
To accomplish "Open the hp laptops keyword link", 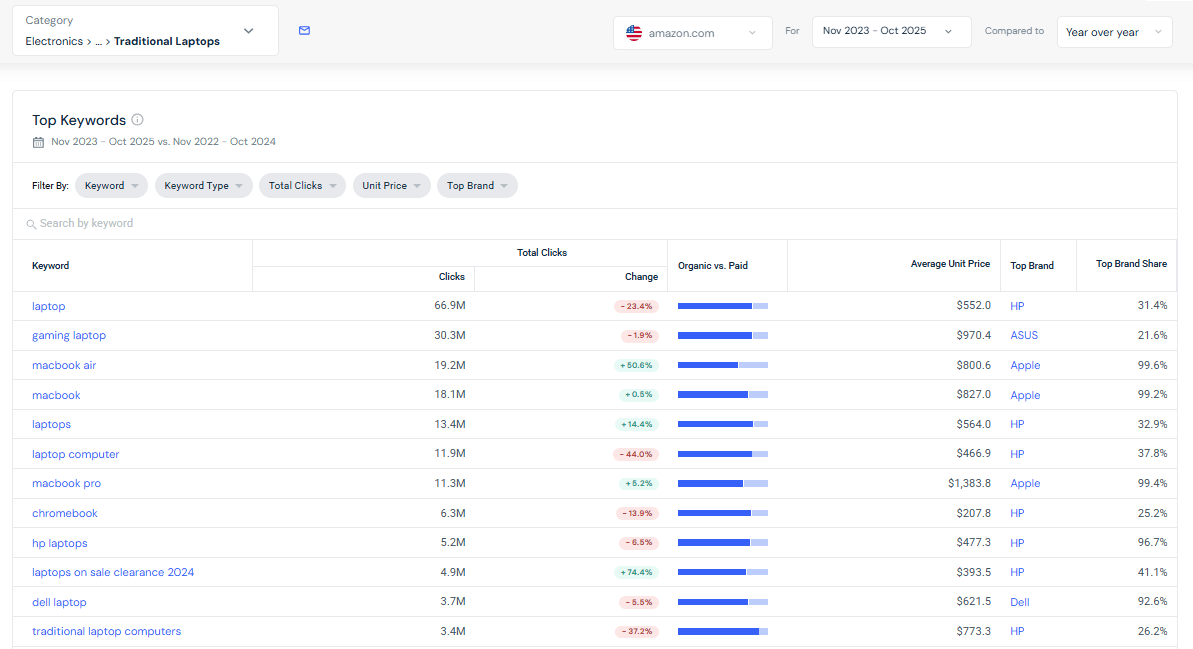I will pyautogui.click(x=59, y=543).
